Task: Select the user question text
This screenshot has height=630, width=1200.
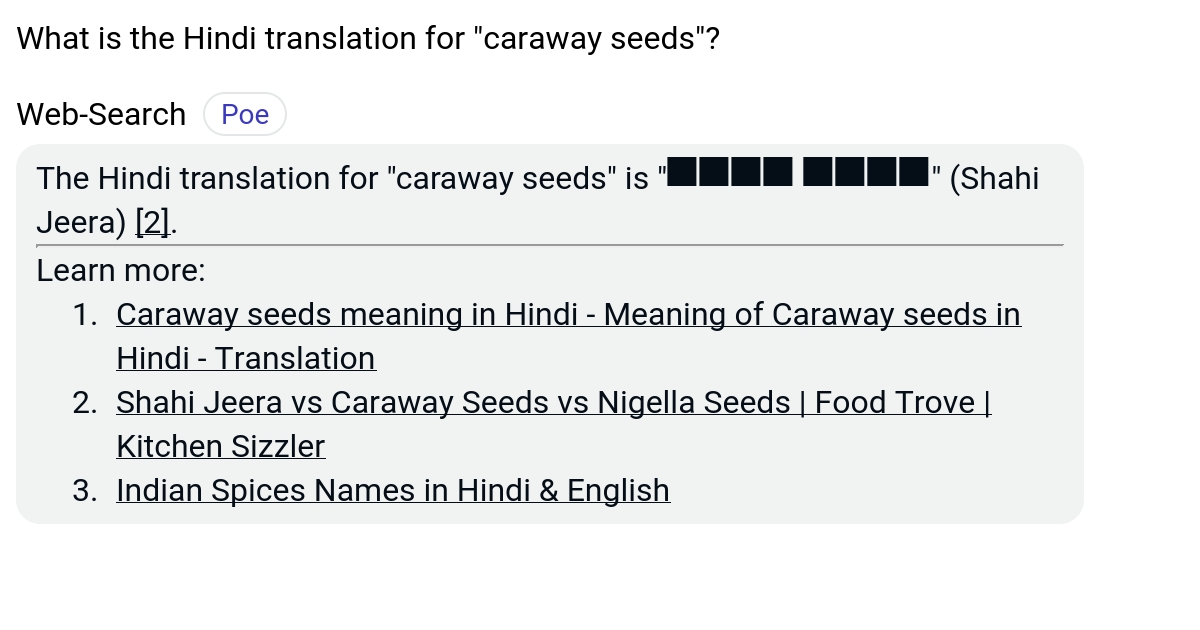Action: click(x=366, y=38)
